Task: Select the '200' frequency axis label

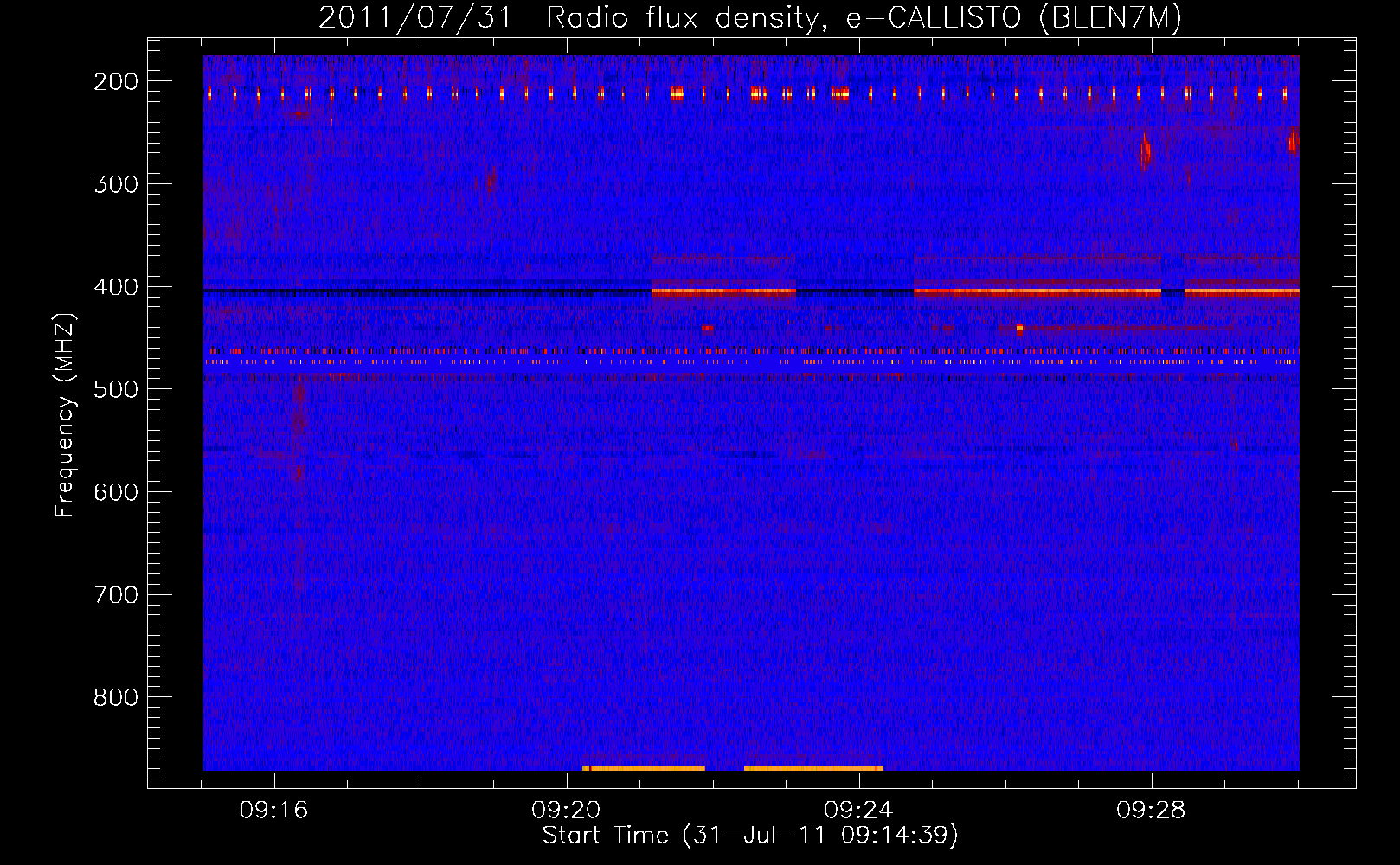Action: point(116,81)
